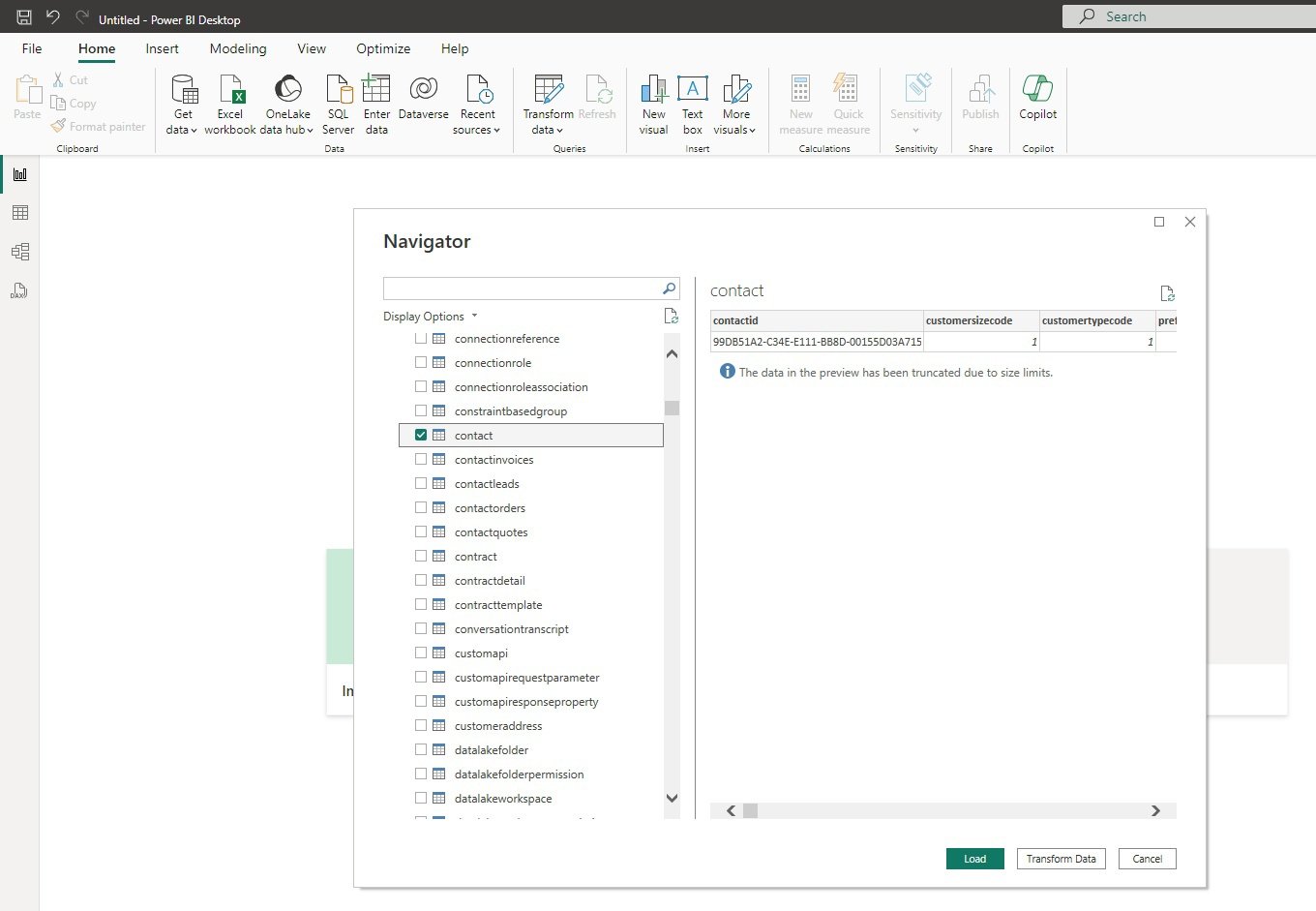Image resolution: width=1316 pixels, height=911 pixels.
Task: Close the Navigator dialog
Action: point(1190,222)
